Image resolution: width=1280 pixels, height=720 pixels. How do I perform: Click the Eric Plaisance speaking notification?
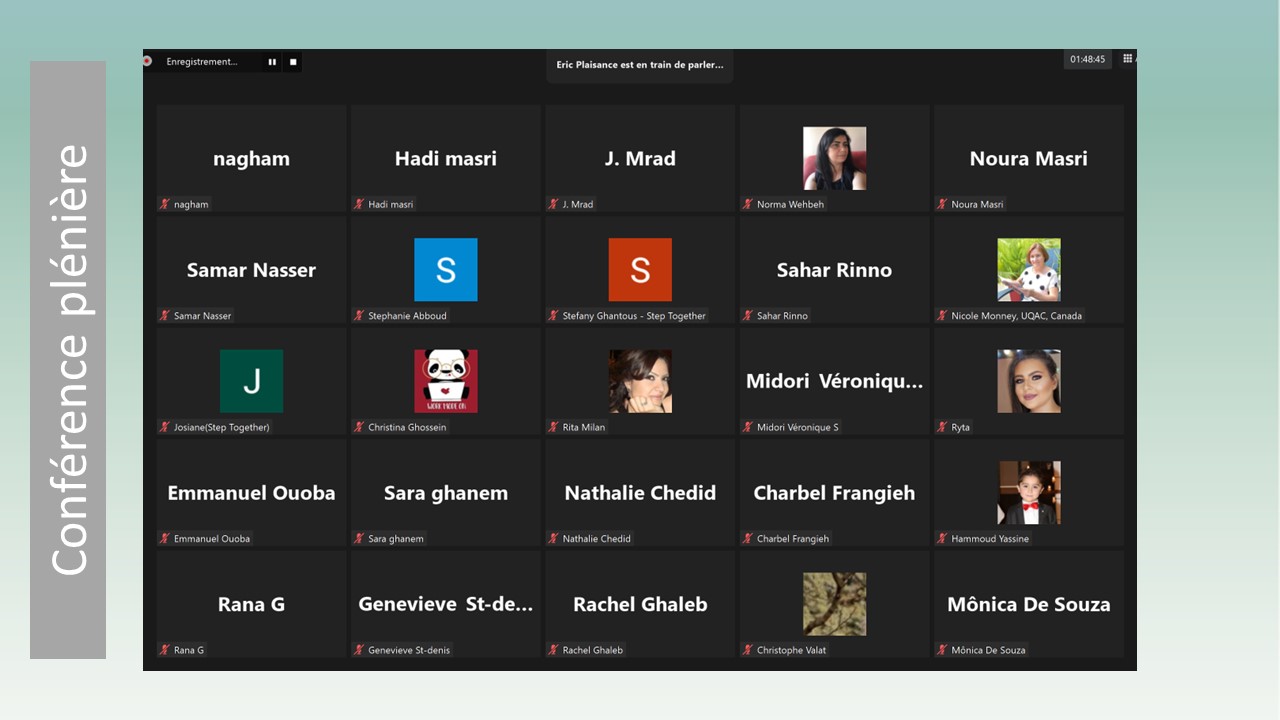pos(640,65)
